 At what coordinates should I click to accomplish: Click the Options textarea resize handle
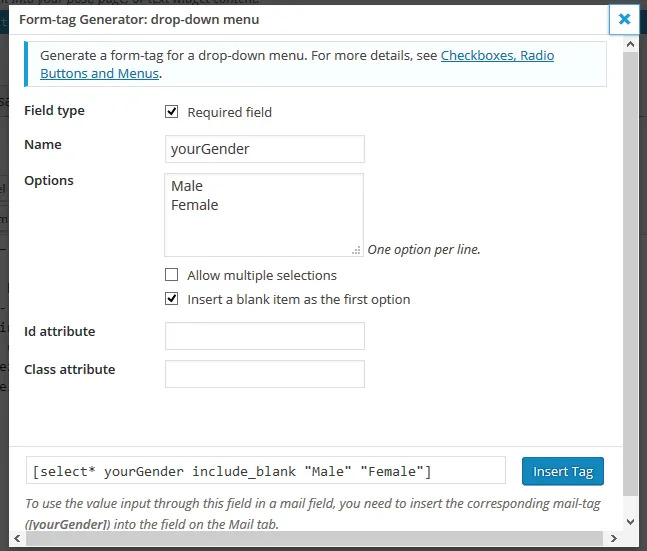tap(357, 251)
